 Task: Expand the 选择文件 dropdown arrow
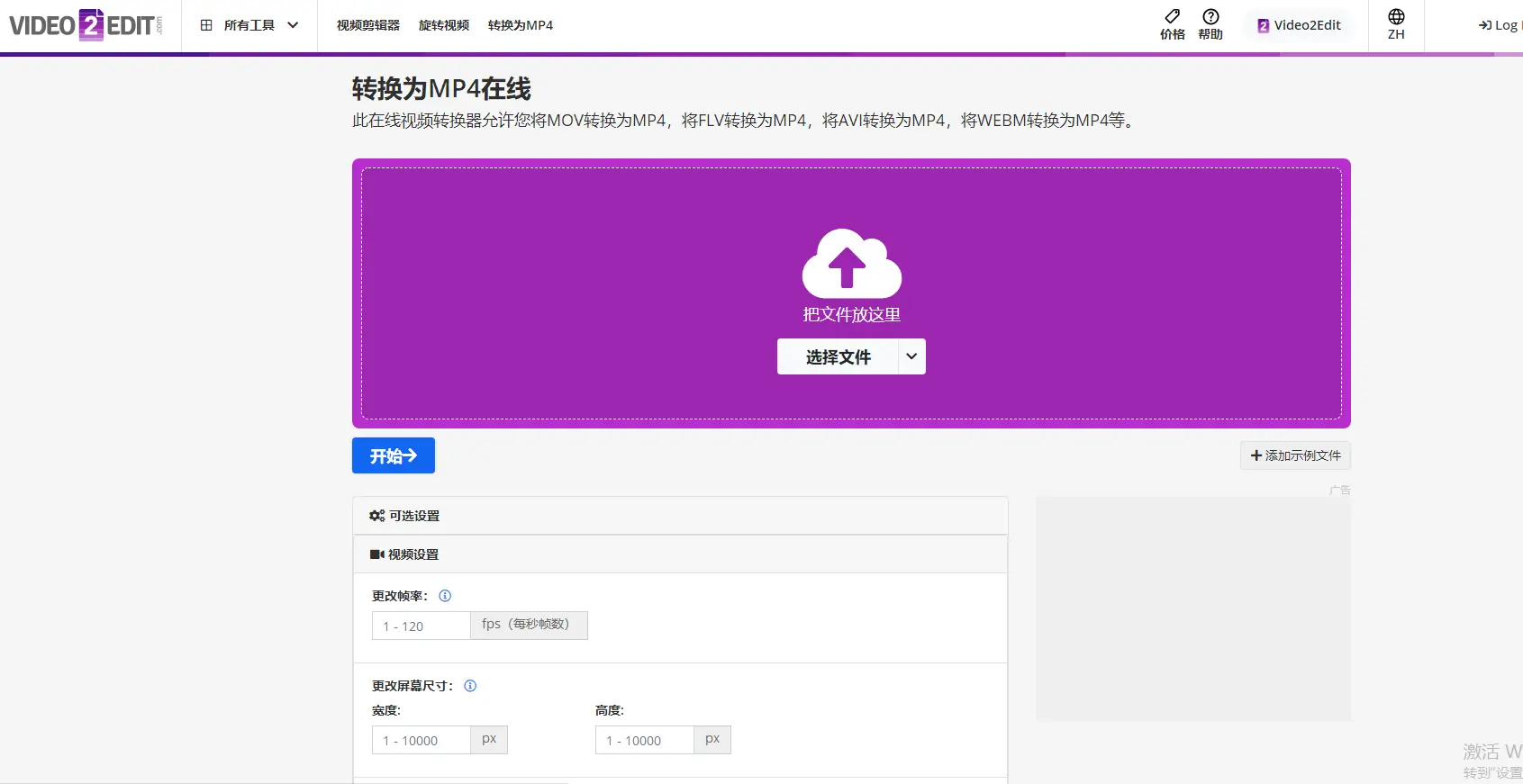(911, 356)
